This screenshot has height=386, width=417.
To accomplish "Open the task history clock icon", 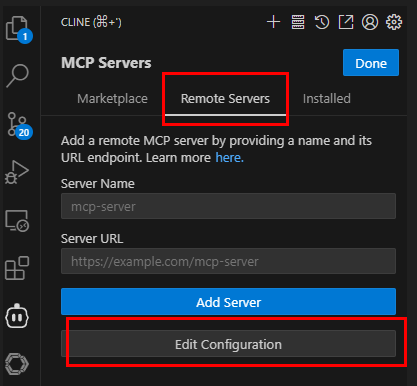I will (x=322, y=22).
